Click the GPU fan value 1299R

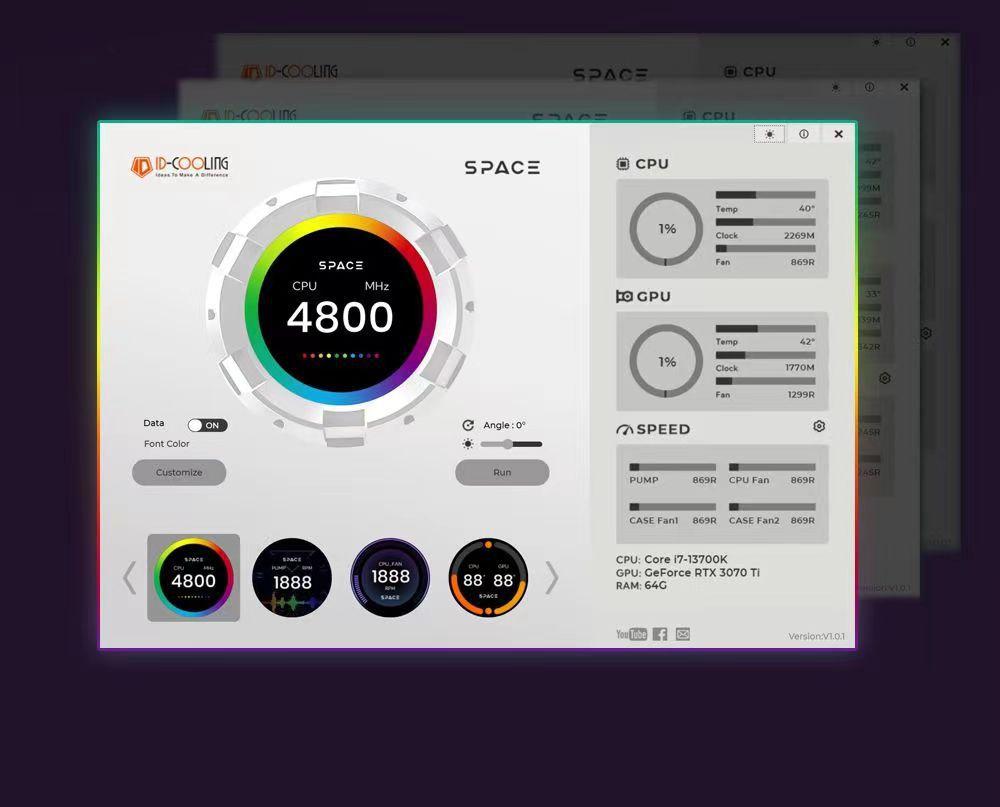pos(801,395)
